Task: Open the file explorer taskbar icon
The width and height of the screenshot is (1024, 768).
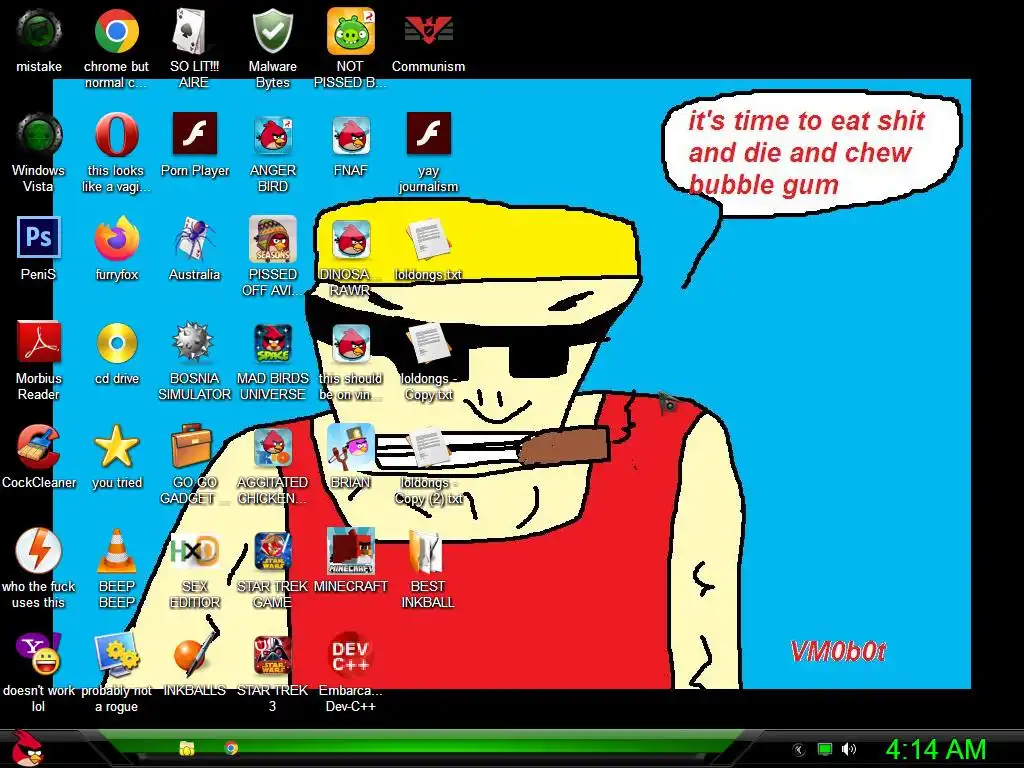Action: coord(187,748)
